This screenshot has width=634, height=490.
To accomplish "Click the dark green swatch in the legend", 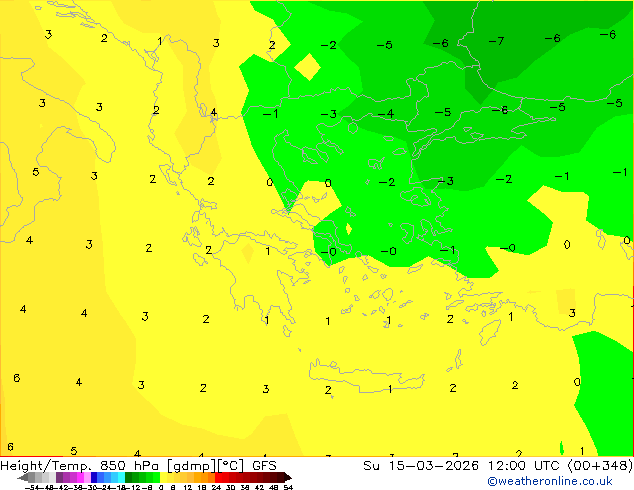I will [128, 478].
